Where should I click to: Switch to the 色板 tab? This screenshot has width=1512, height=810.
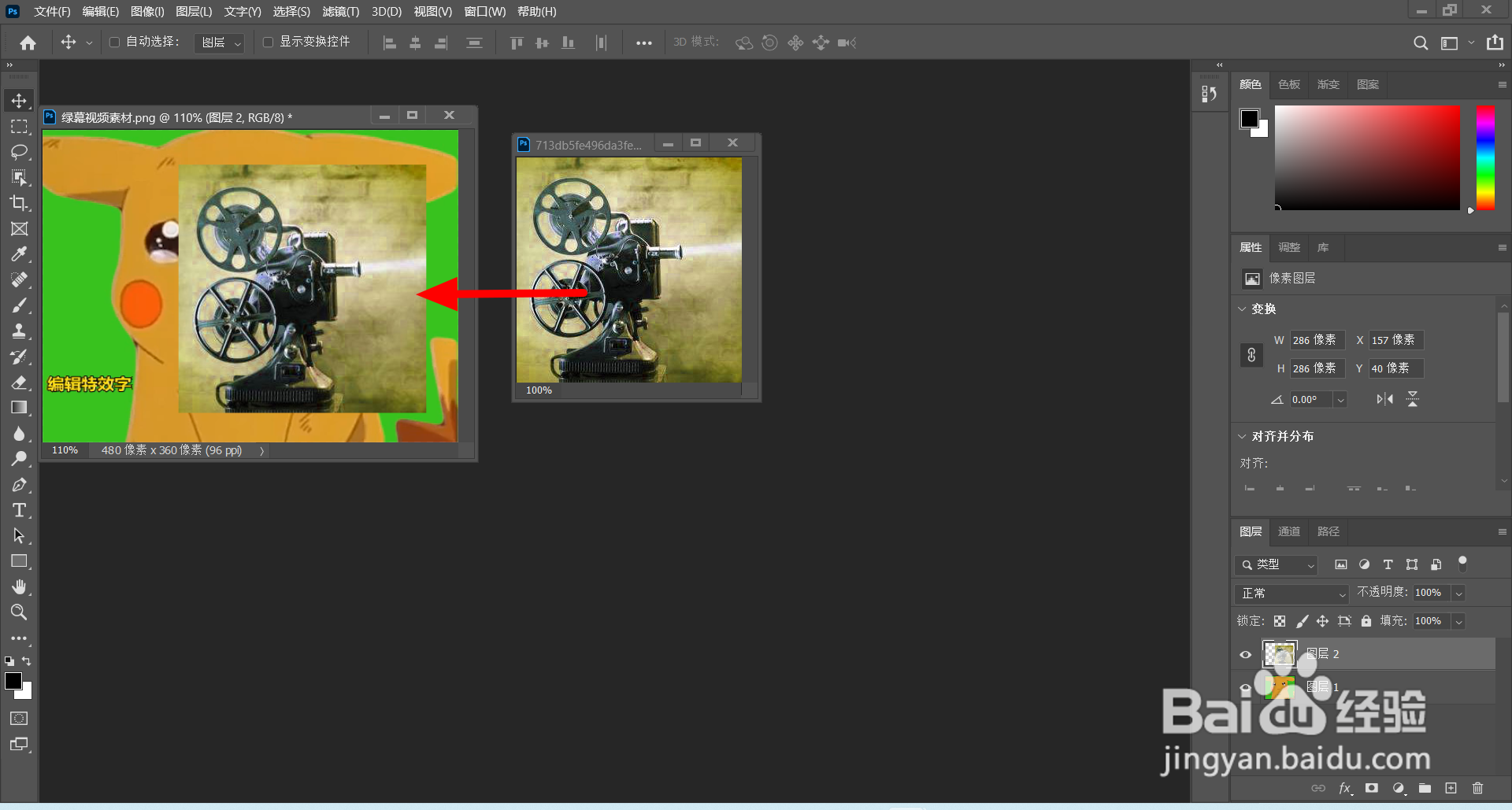click(1289, 85)
